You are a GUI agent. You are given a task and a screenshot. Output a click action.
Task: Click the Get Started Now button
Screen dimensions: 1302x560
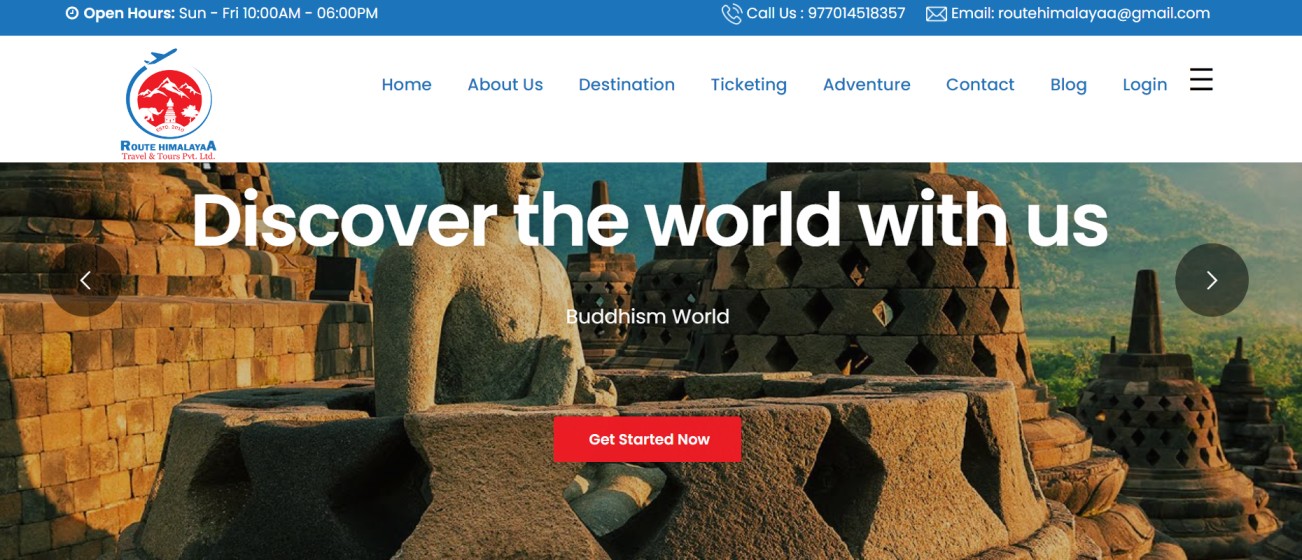647,439
